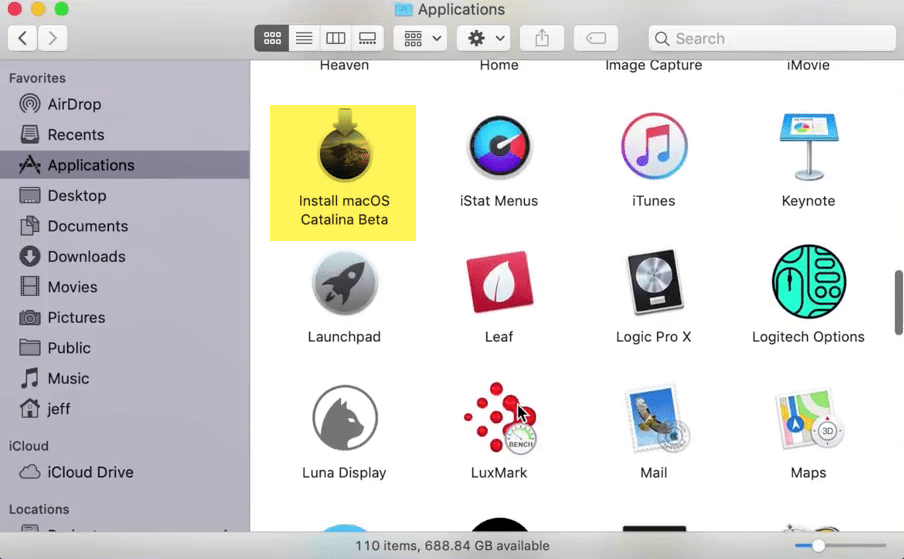Click the Heaven app label
The width and height of the screenshot is (904, 559).
(344, 65)
